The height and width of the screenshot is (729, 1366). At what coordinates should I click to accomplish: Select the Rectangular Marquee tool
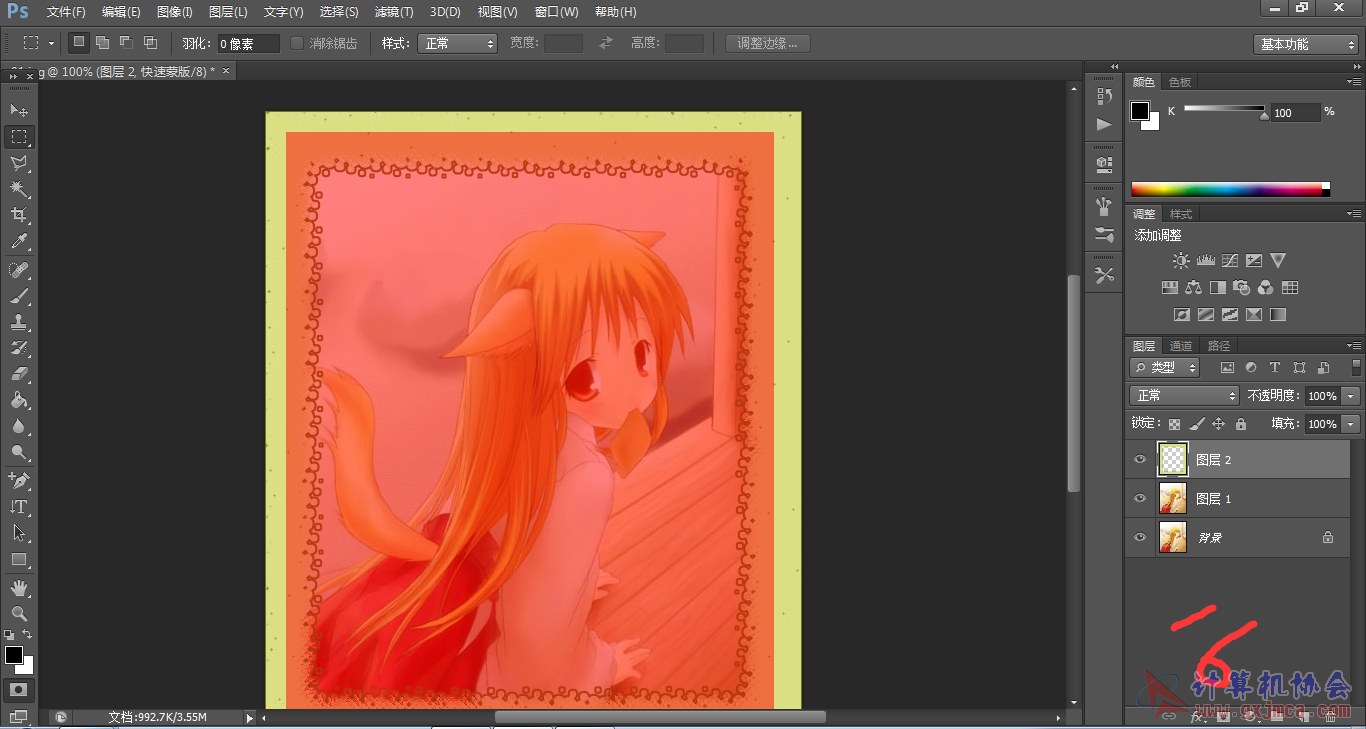[19, 136]
